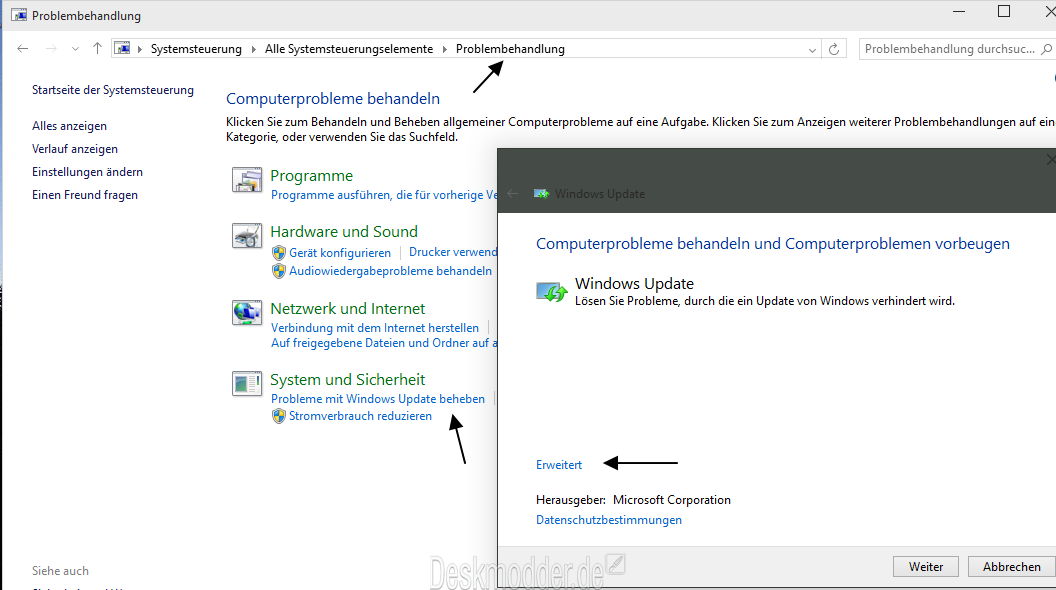The image size is (1056, 590).
Task: Click the Windows Update title icon in the dialog
Action: [x=541, y=194]
